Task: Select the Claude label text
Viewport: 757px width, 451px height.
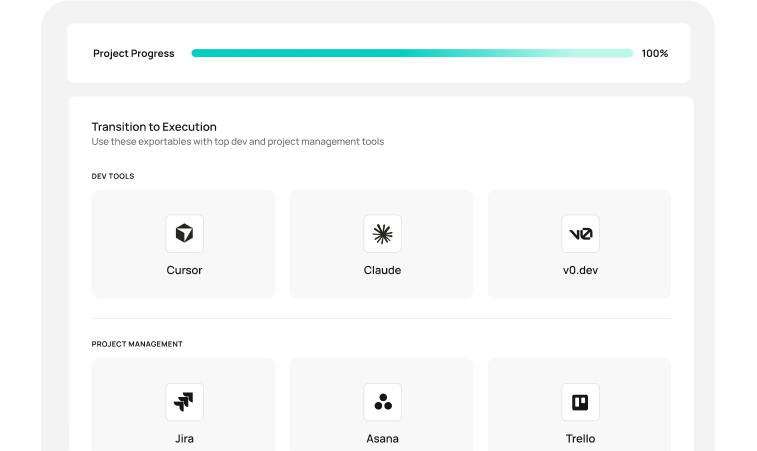Action: coord(382,270)
